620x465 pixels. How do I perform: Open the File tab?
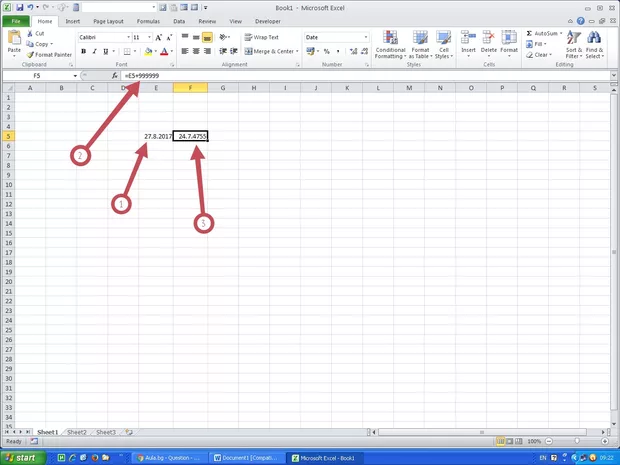[16, 21]
